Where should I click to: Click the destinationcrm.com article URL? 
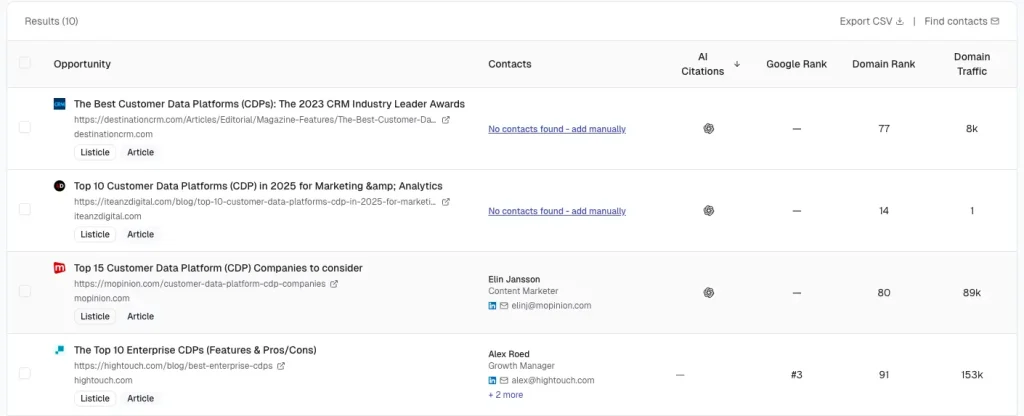coord(255,120)
